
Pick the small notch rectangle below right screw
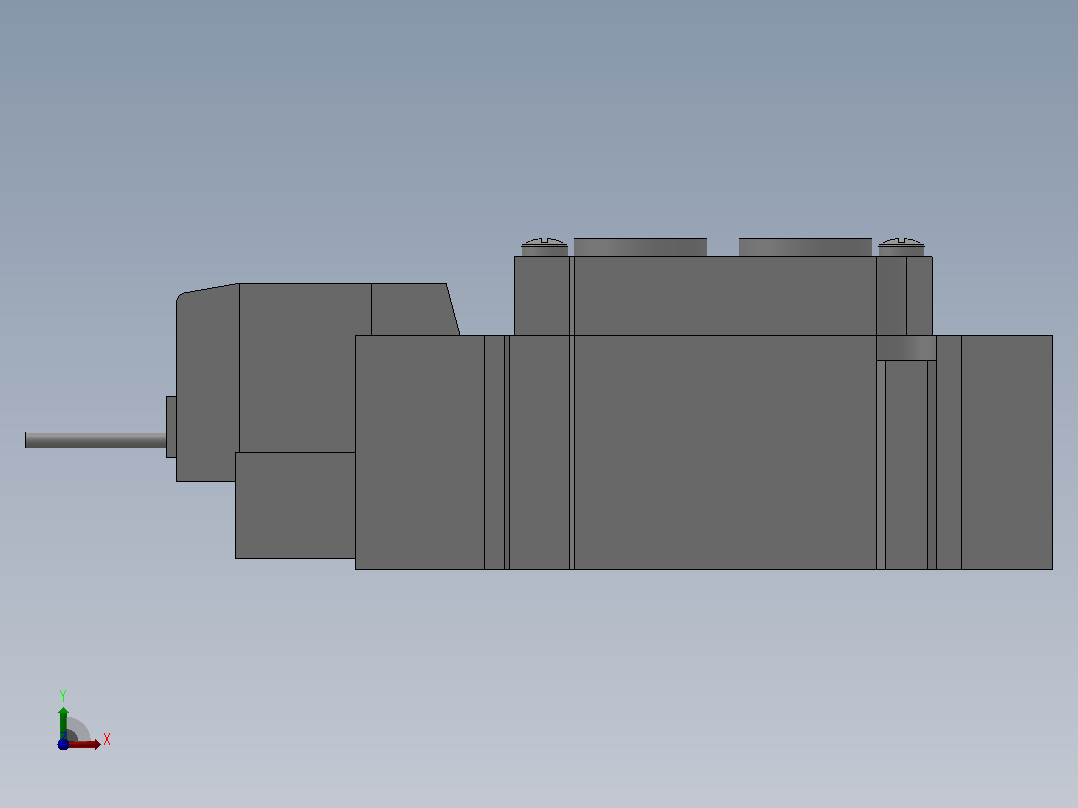[906, 348]
